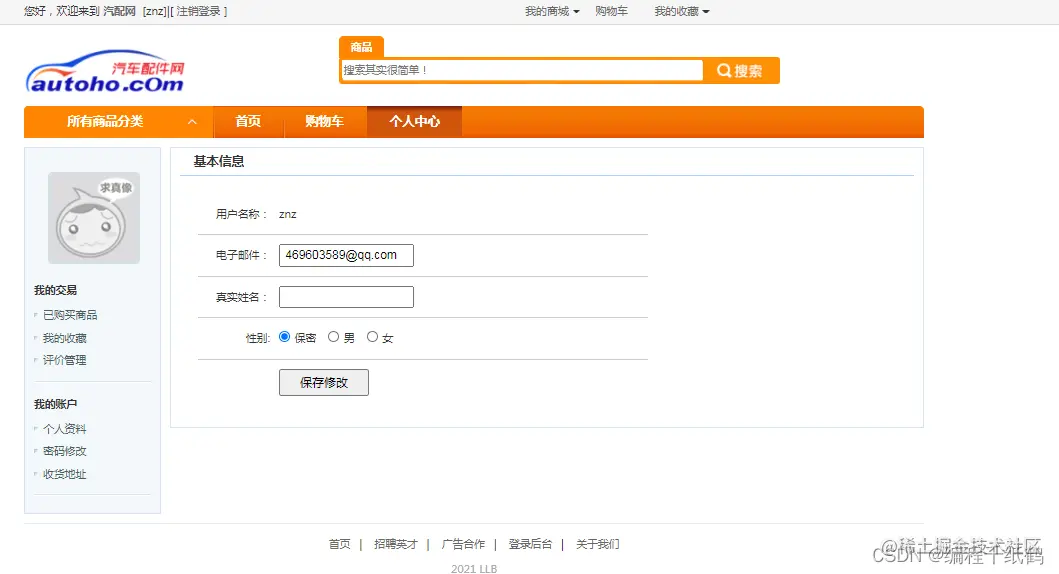
Task: Open the 我的收藏 dropdown in top bar
Action: click(x=681, y=11)
